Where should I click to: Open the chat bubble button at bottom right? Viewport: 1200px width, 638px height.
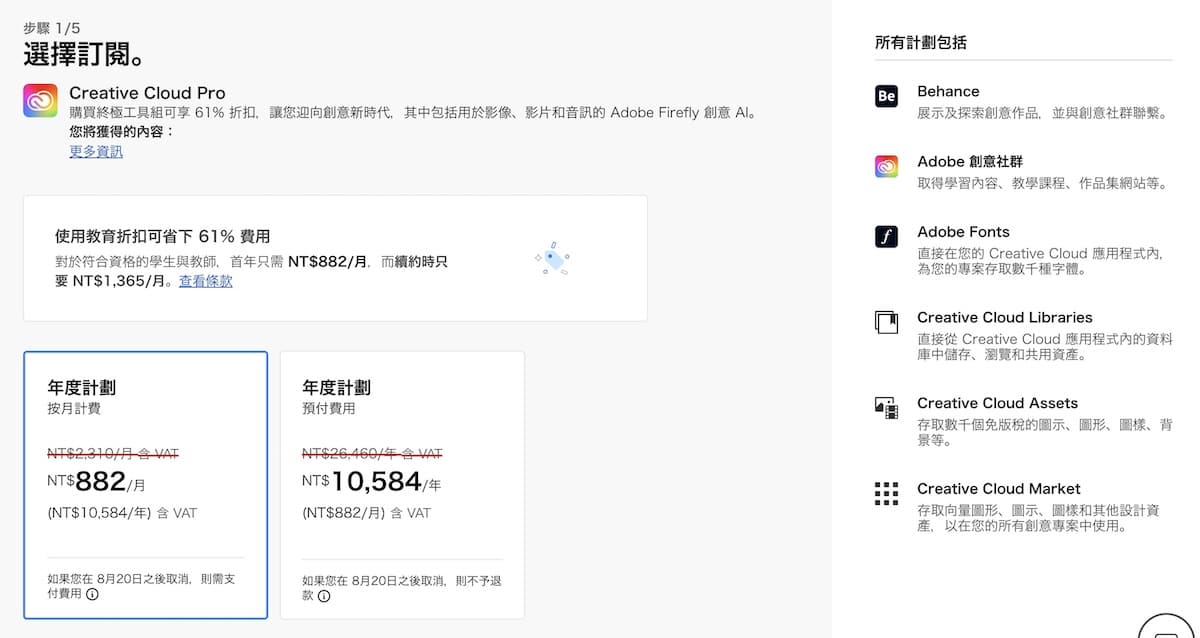pyautogui.click(x=1166, y=626)
